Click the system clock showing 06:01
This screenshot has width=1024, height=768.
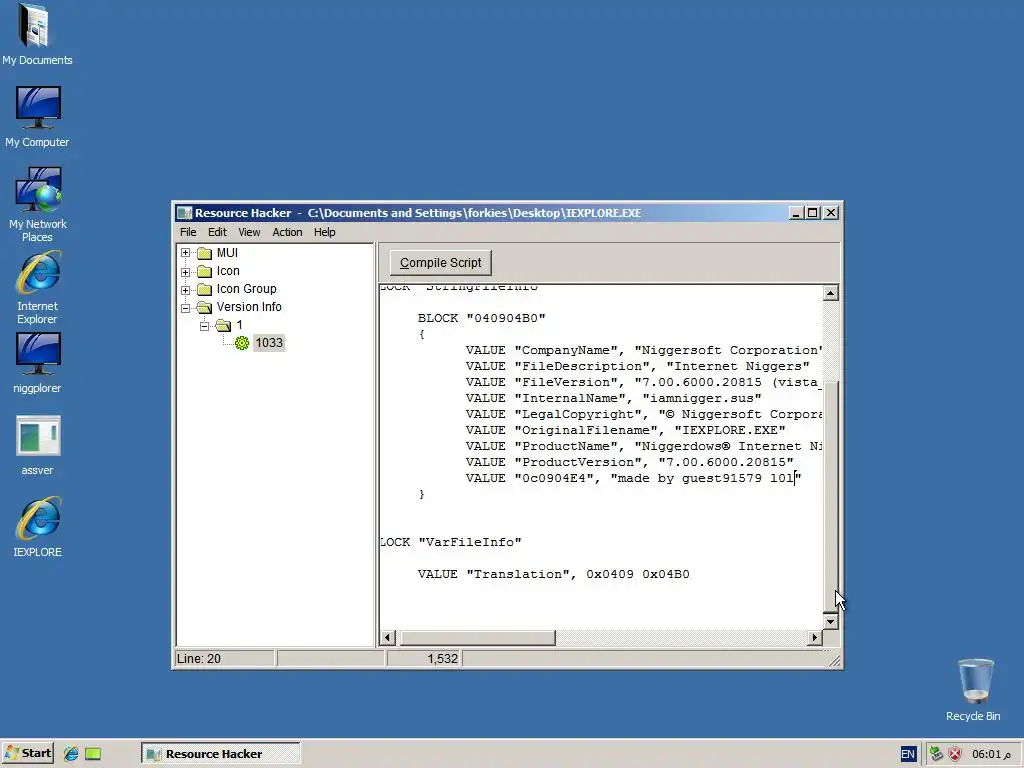click(991, 754)
